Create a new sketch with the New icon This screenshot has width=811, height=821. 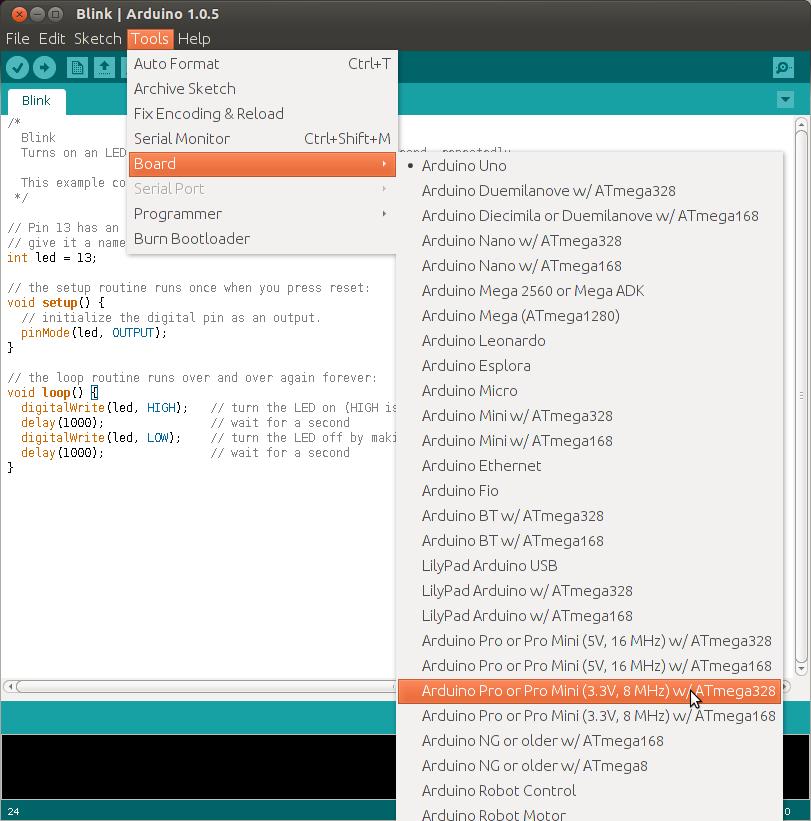(x=77, y=67)
